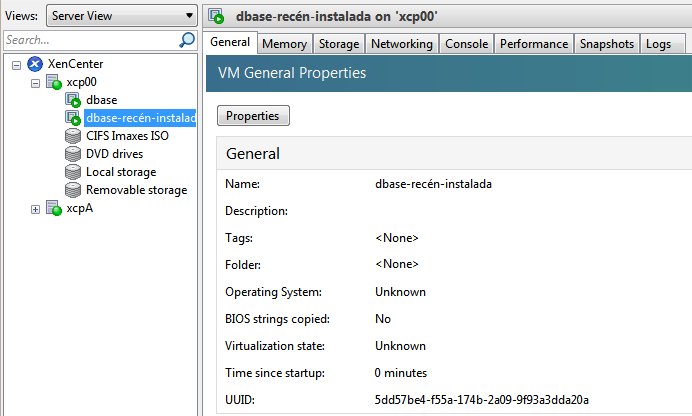Open the Snapshots tab

607,44
